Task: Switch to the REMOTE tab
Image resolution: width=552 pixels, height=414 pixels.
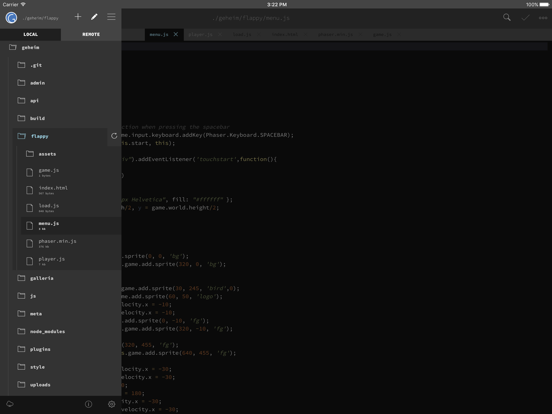Action: pyautogui.click(x=91, y=34)
